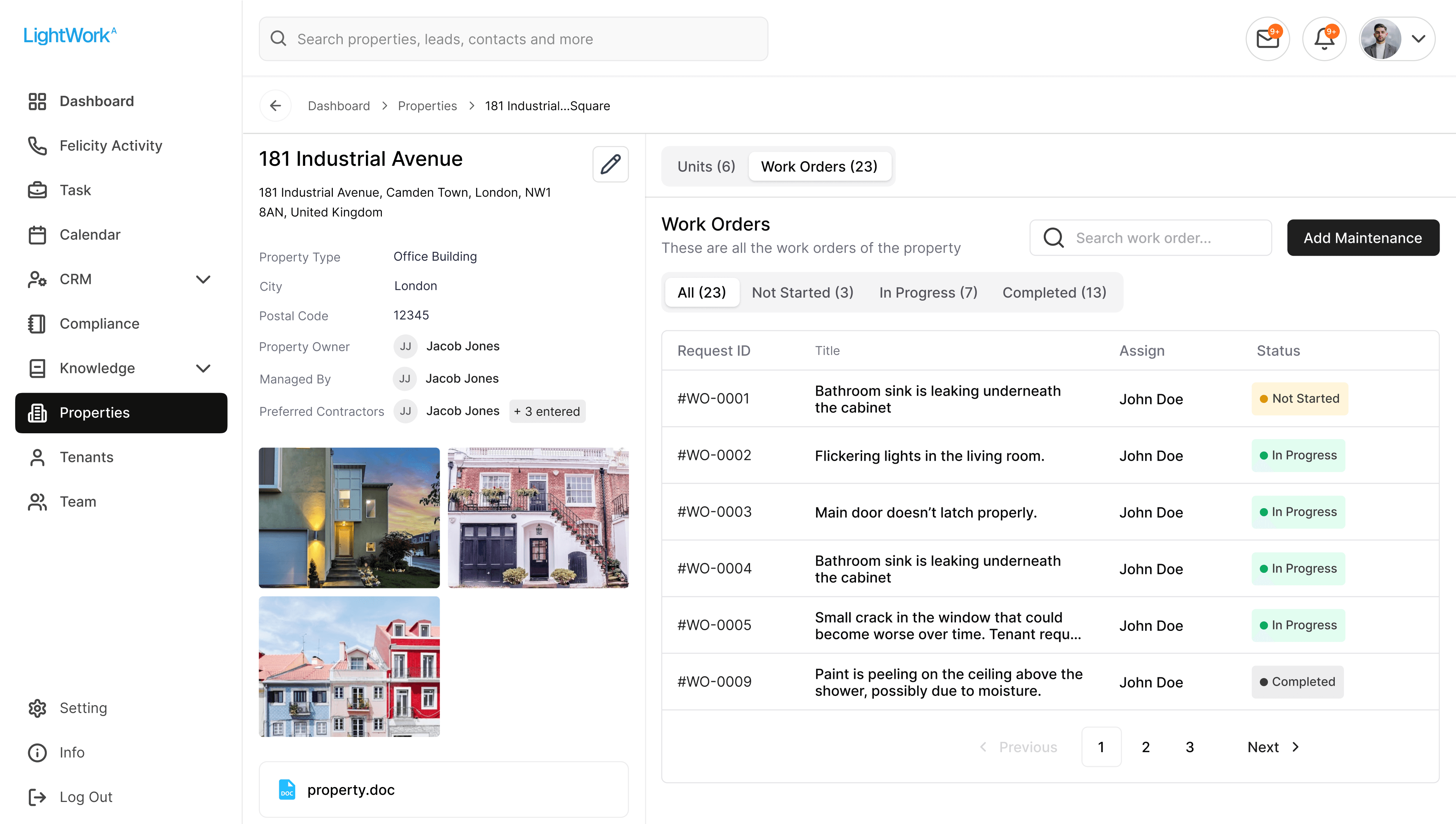Screen dimensions: 1456x824
Task: Click the Add Maintenance button
Action: [x=1362, y=238]
